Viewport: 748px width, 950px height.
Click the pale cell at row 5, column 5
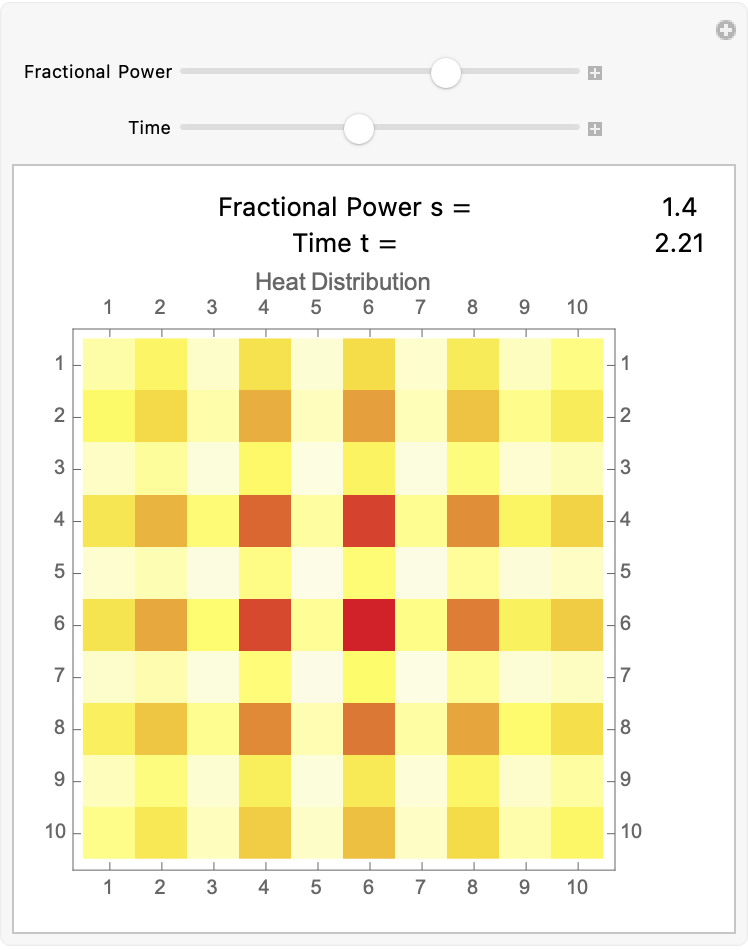tap(317, 573)
